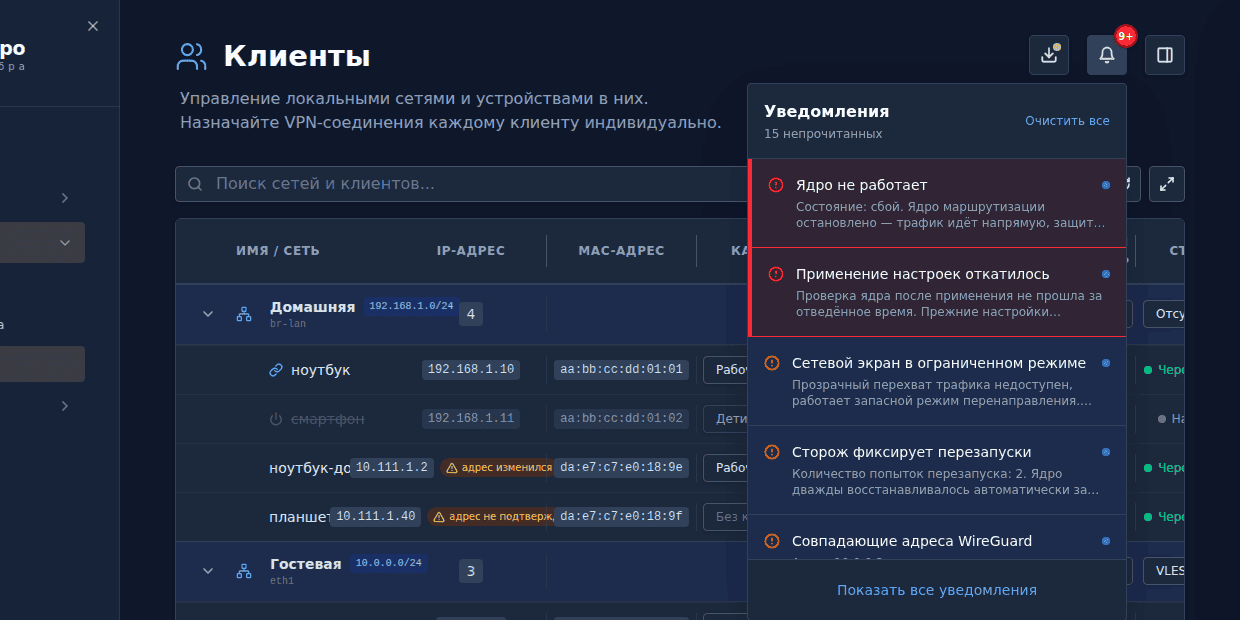
Task: Open the Сетевой экран в ограниченном режиме notification
Action: click(x=937, y=381)
